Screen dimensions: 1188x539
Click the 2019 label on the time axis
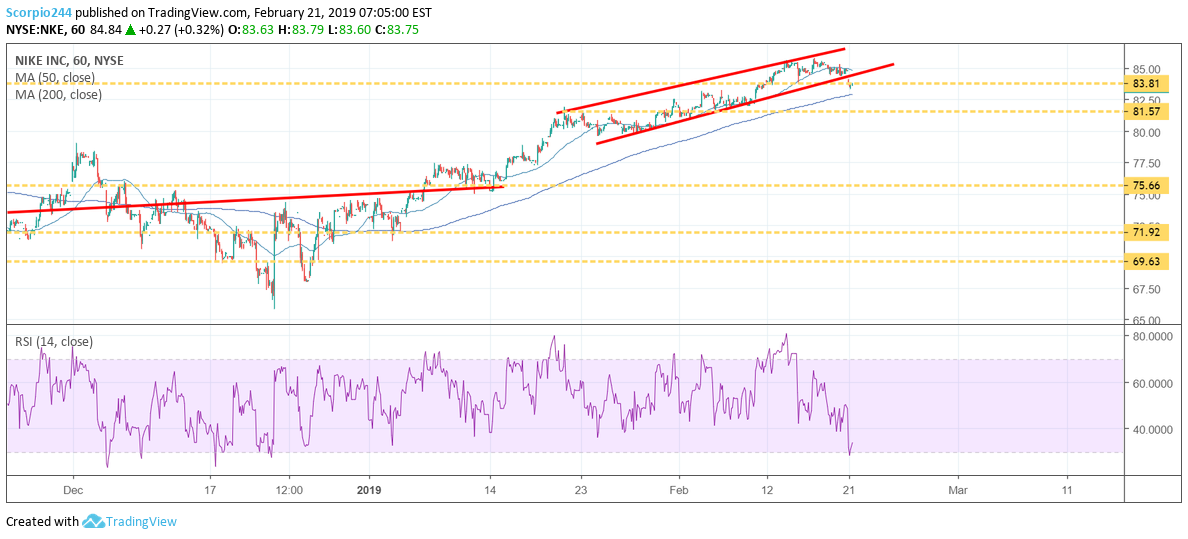pos(370,490)
